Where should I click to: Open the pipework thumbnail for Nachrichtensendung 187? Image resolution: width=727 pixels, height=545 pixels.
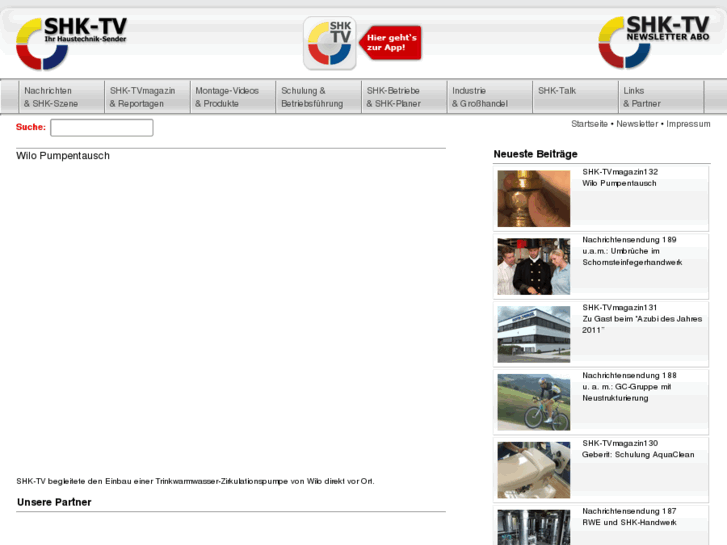(x=534, y=527)
